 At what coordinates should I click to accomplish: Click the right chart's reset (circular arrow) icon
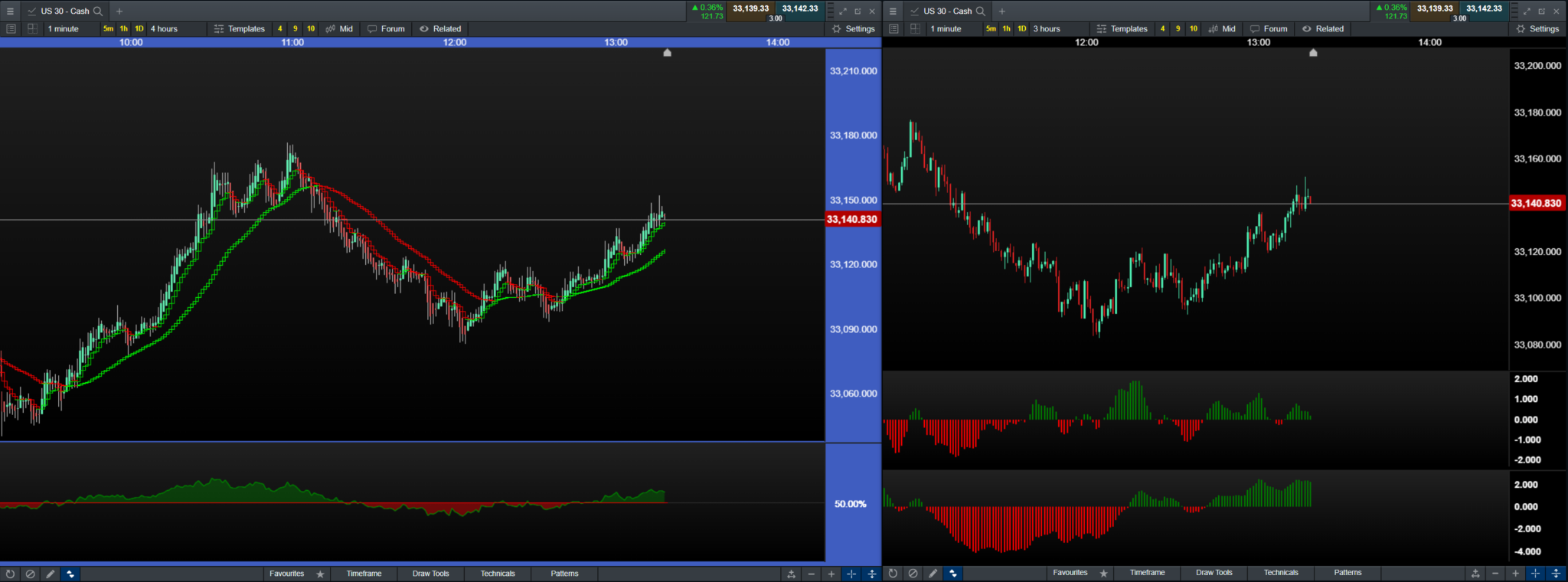[893, 573]
